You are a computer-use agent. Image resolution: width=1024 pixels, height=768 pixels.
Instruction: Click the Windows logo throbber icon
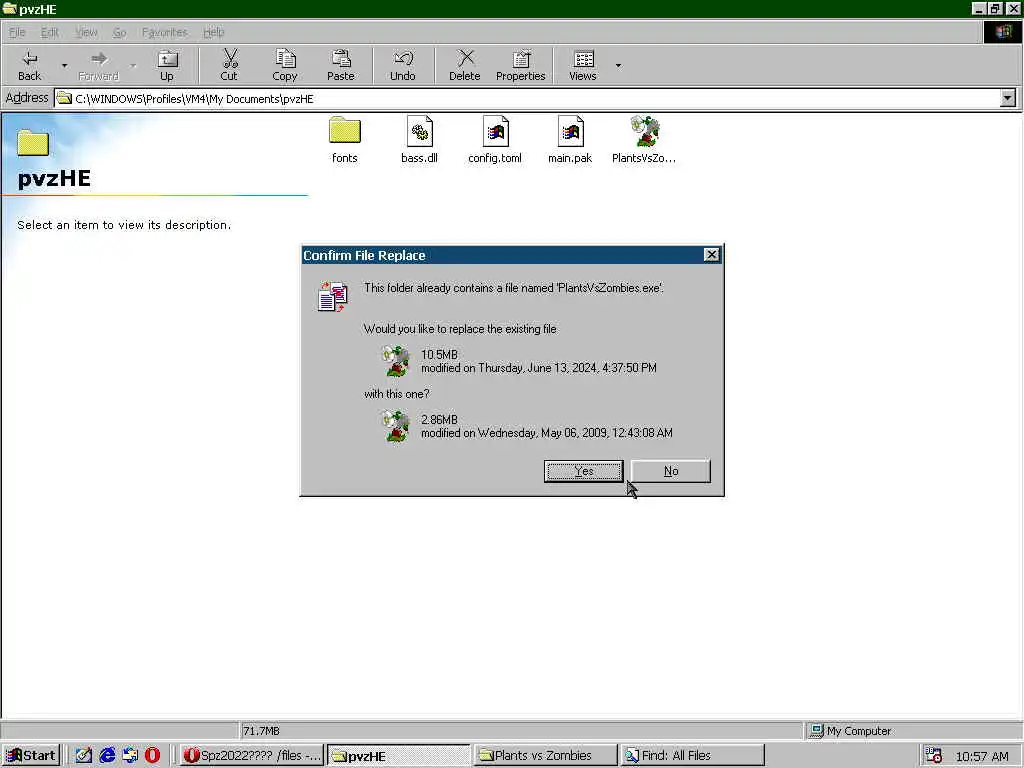[x=1002, y=32]
